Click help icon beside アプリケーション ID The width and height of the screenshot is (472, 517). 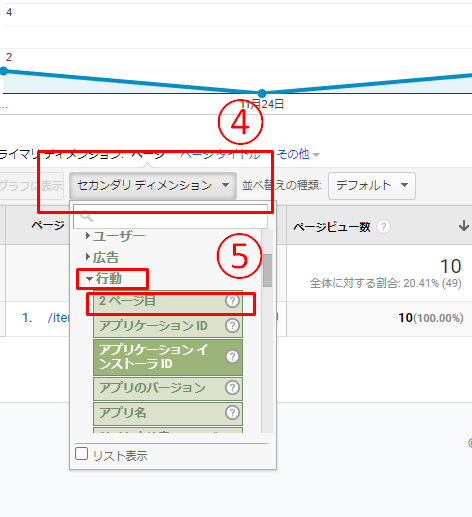click(232, 325)
